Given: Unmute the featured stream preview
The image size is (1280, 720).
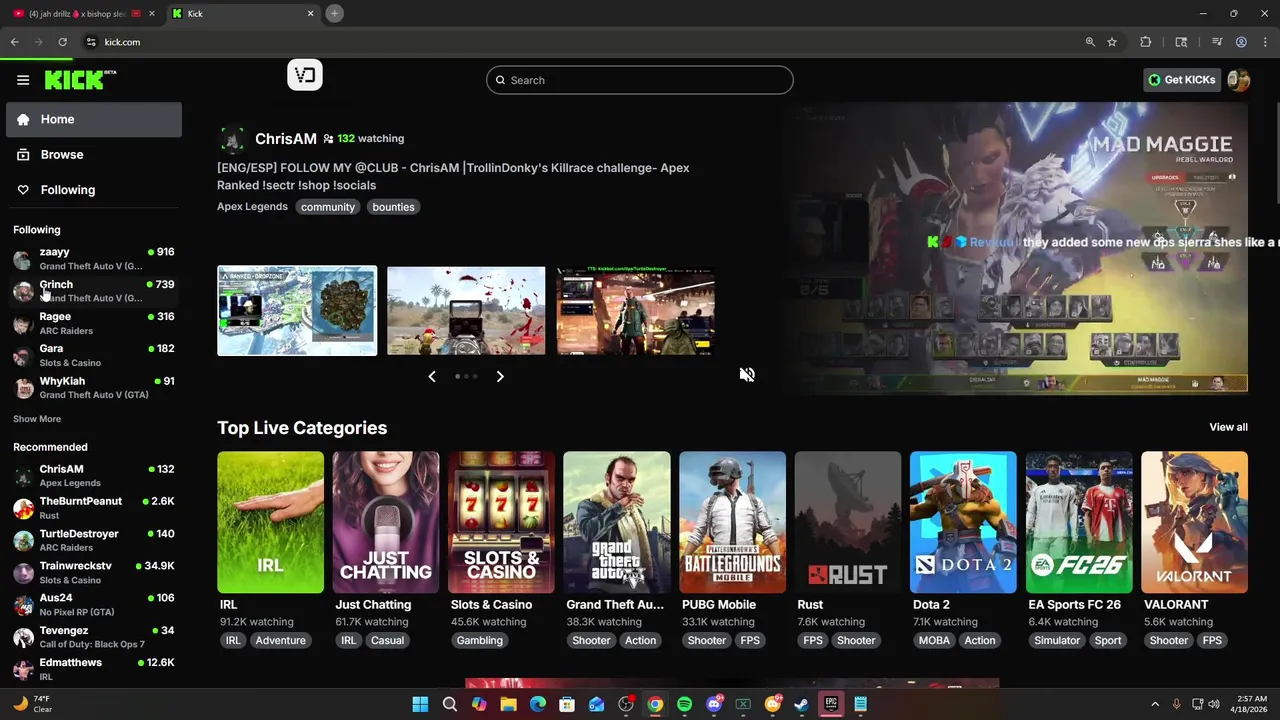Looking at the screenshot, I should pyautogui.click(x=747, y=375).
